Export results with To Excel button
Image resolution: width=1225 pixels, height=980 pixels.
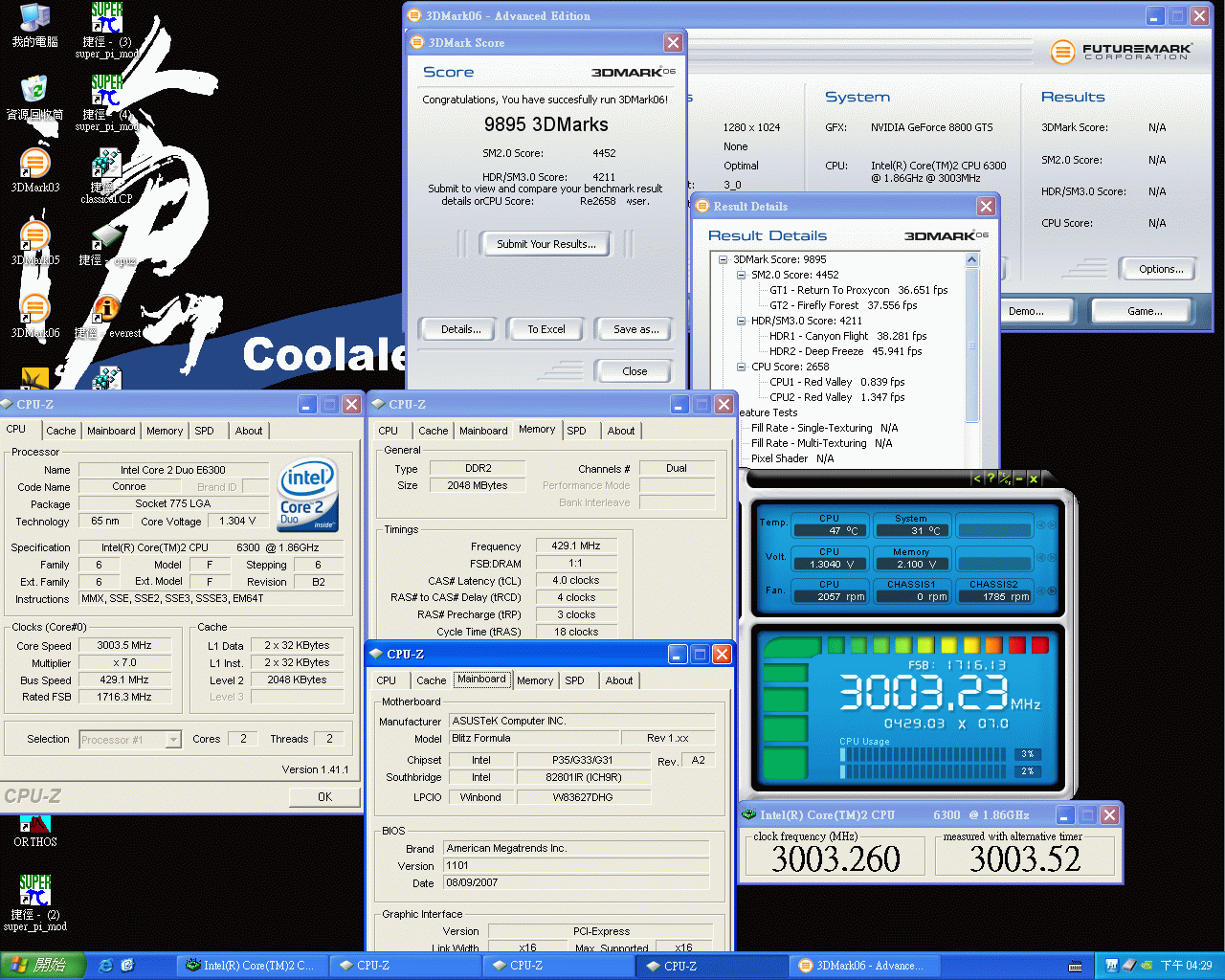pyautogui.click(x=546, y=329)
